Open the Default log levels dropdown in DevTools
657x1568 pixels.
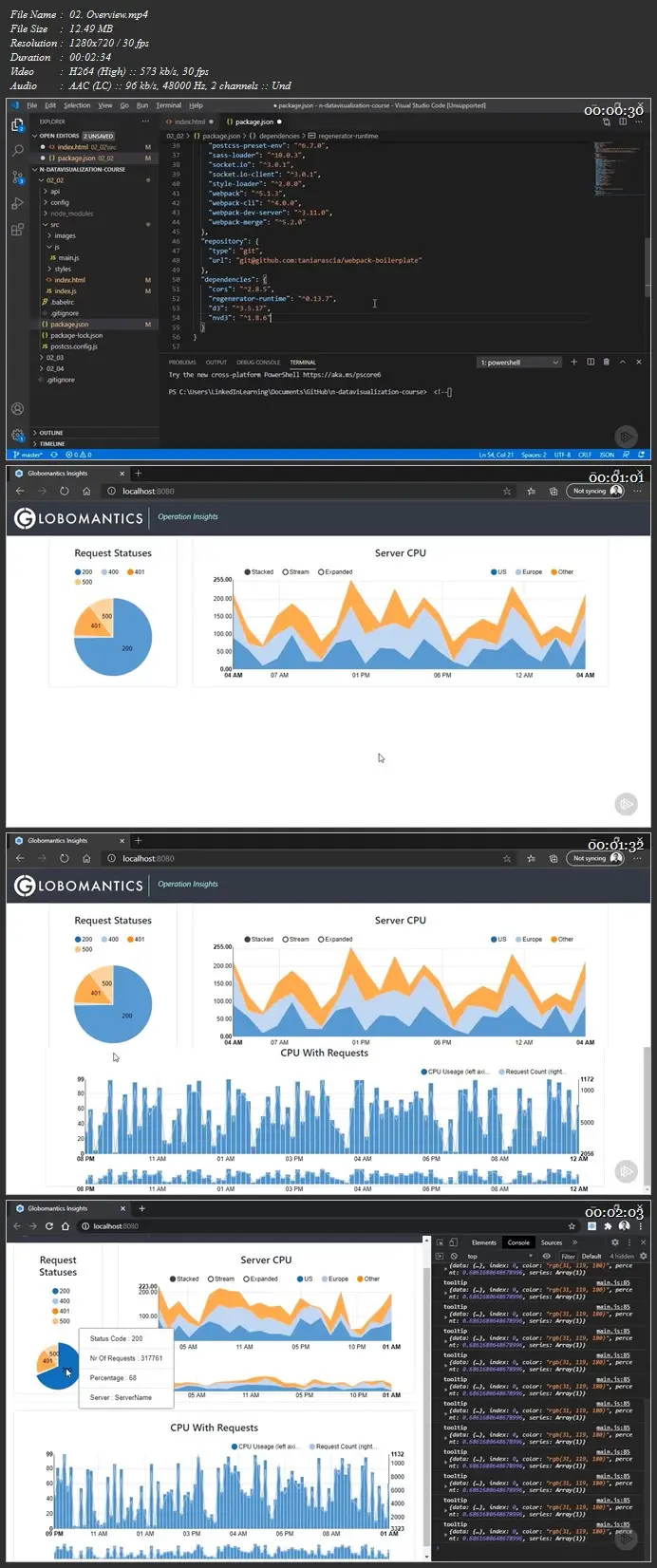pos(593,1256)
